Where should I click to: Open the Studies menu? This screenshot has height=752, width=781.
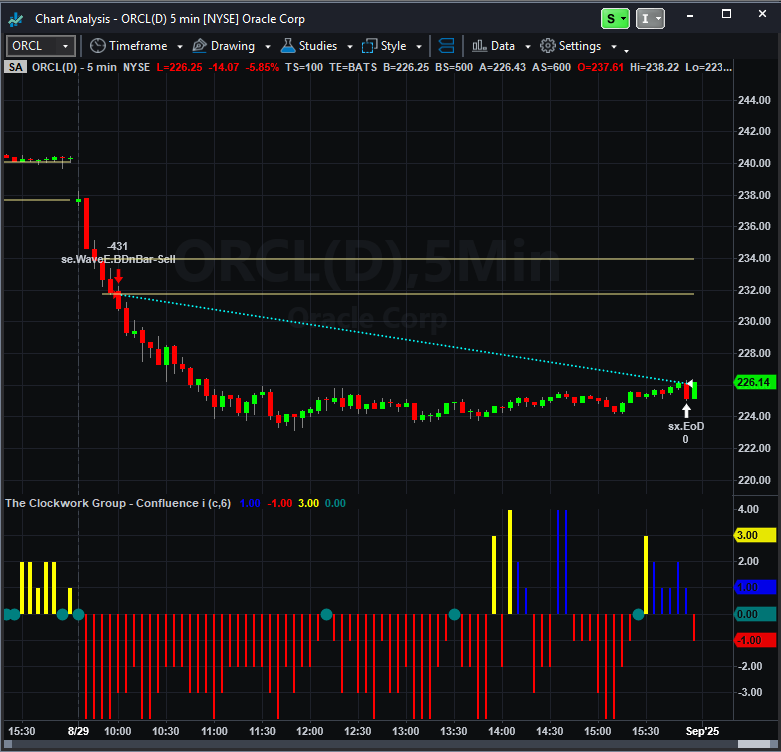(x=318, y=46)
